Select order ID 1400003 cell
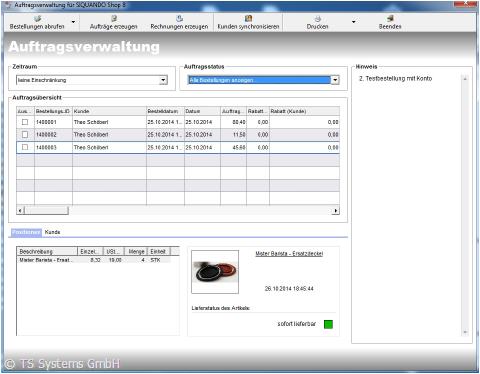 click(x=53, y=147)
